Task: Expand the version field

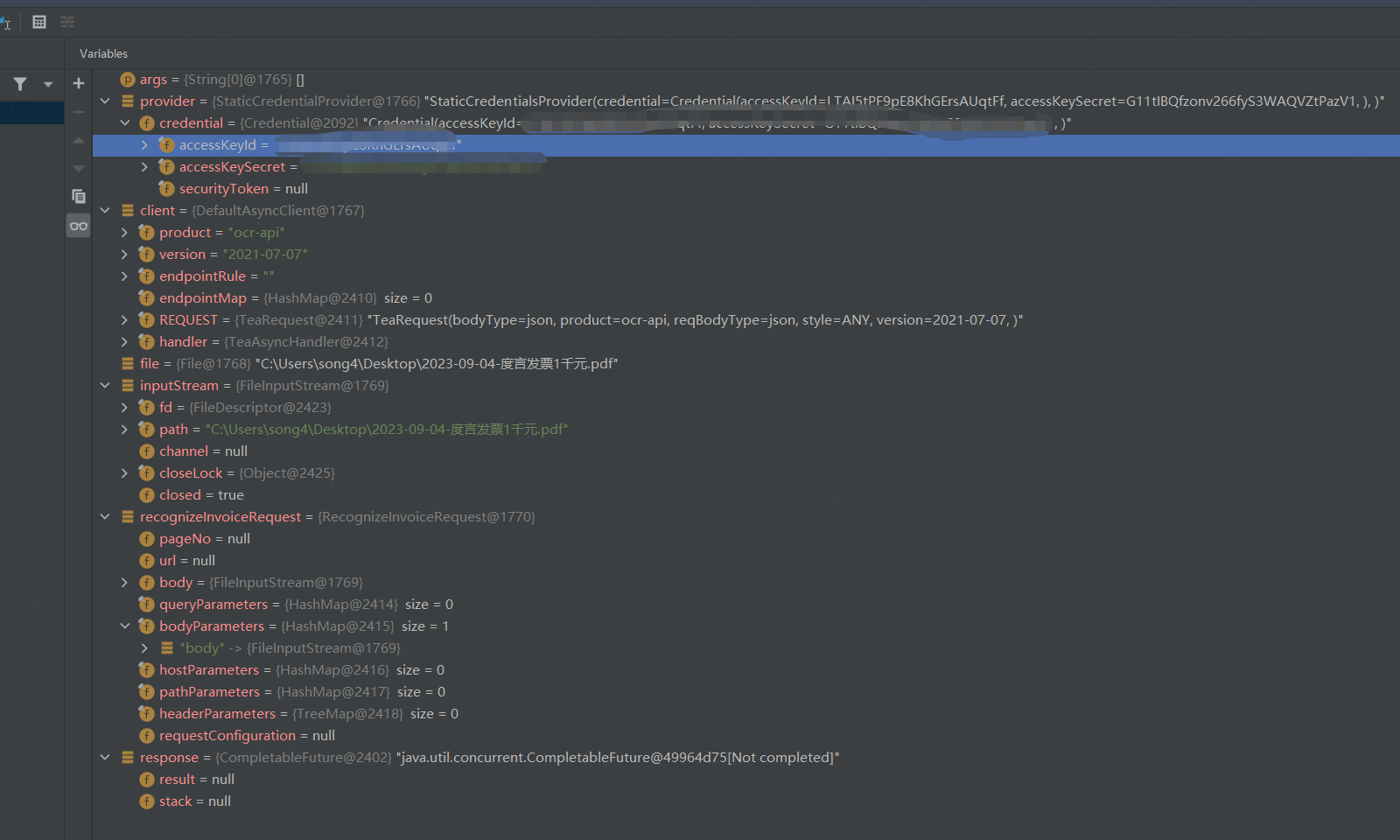Action: [125, 255]
